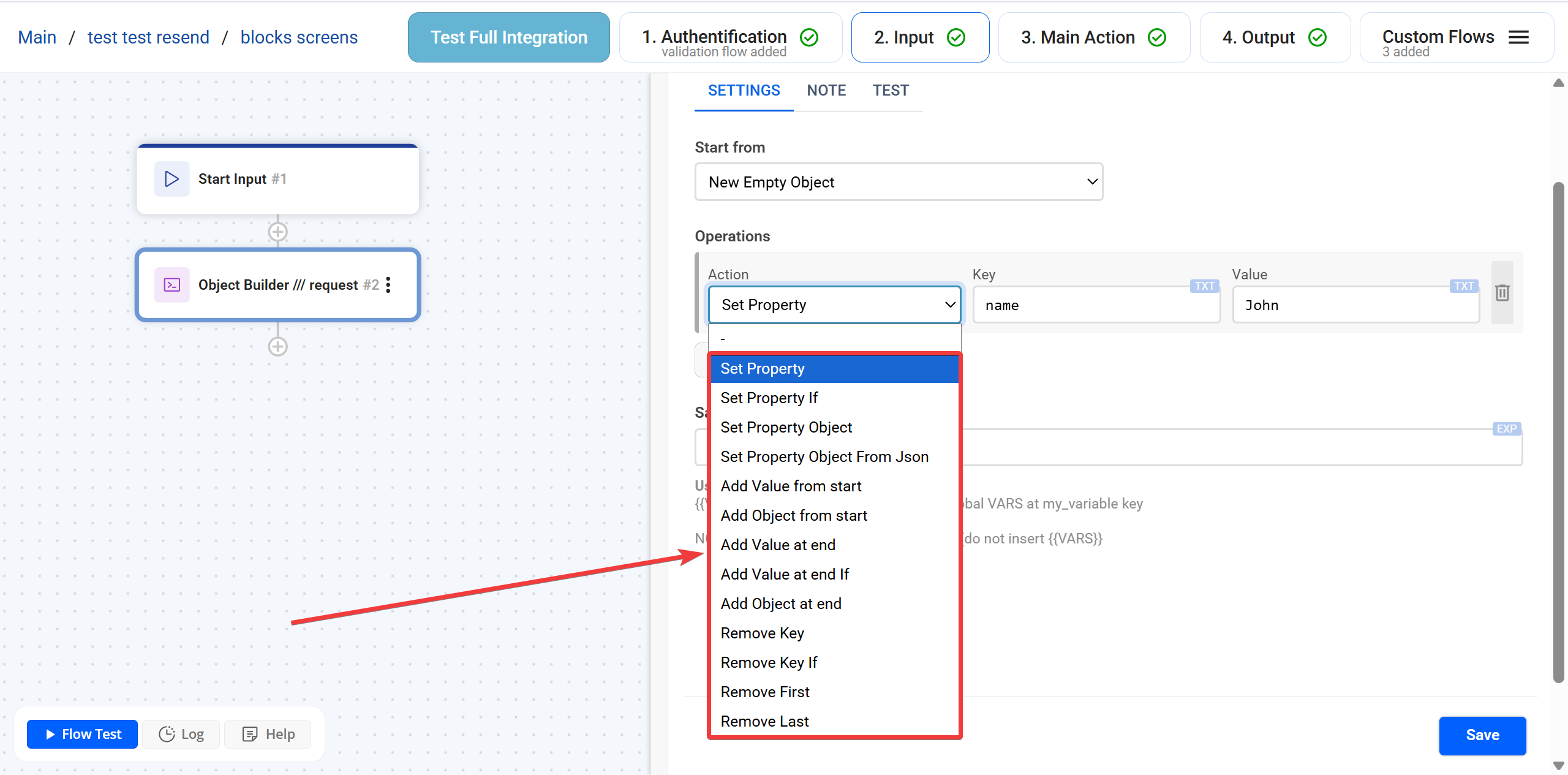Click plus circle below Start Input block
Image resolution: width=1568 pixels, height=775 pixels.
(277, 232)
